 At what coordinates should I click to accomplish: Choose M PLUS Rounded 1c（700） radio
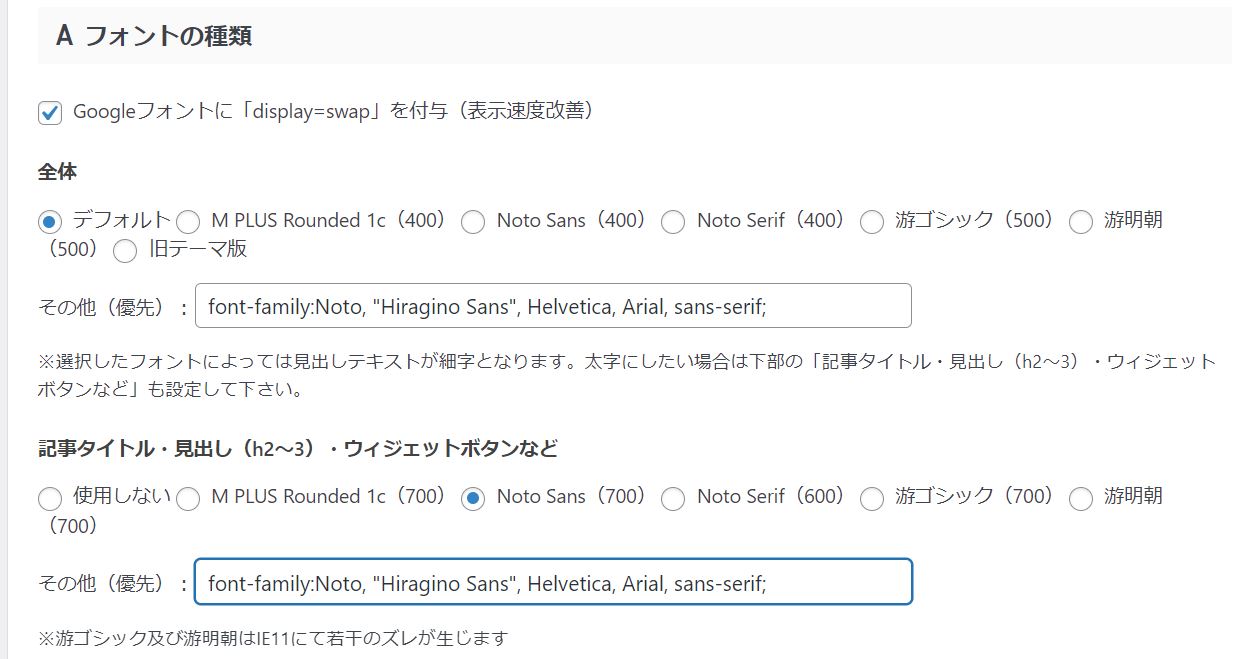pyautogui.click(x=189, y=497)
